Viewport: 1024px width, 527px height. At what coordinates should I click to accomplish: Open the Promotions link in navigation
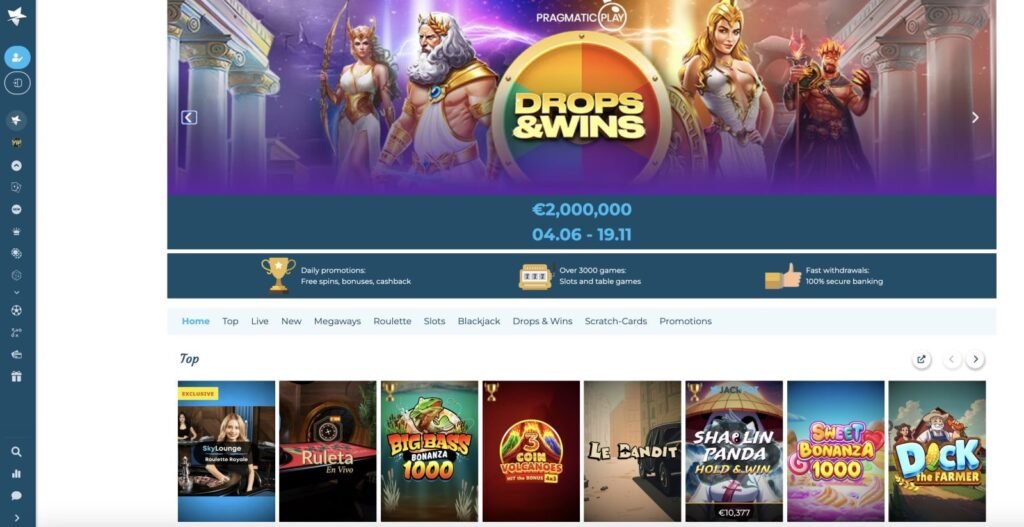pyautogui.click(x=685, y=321)
